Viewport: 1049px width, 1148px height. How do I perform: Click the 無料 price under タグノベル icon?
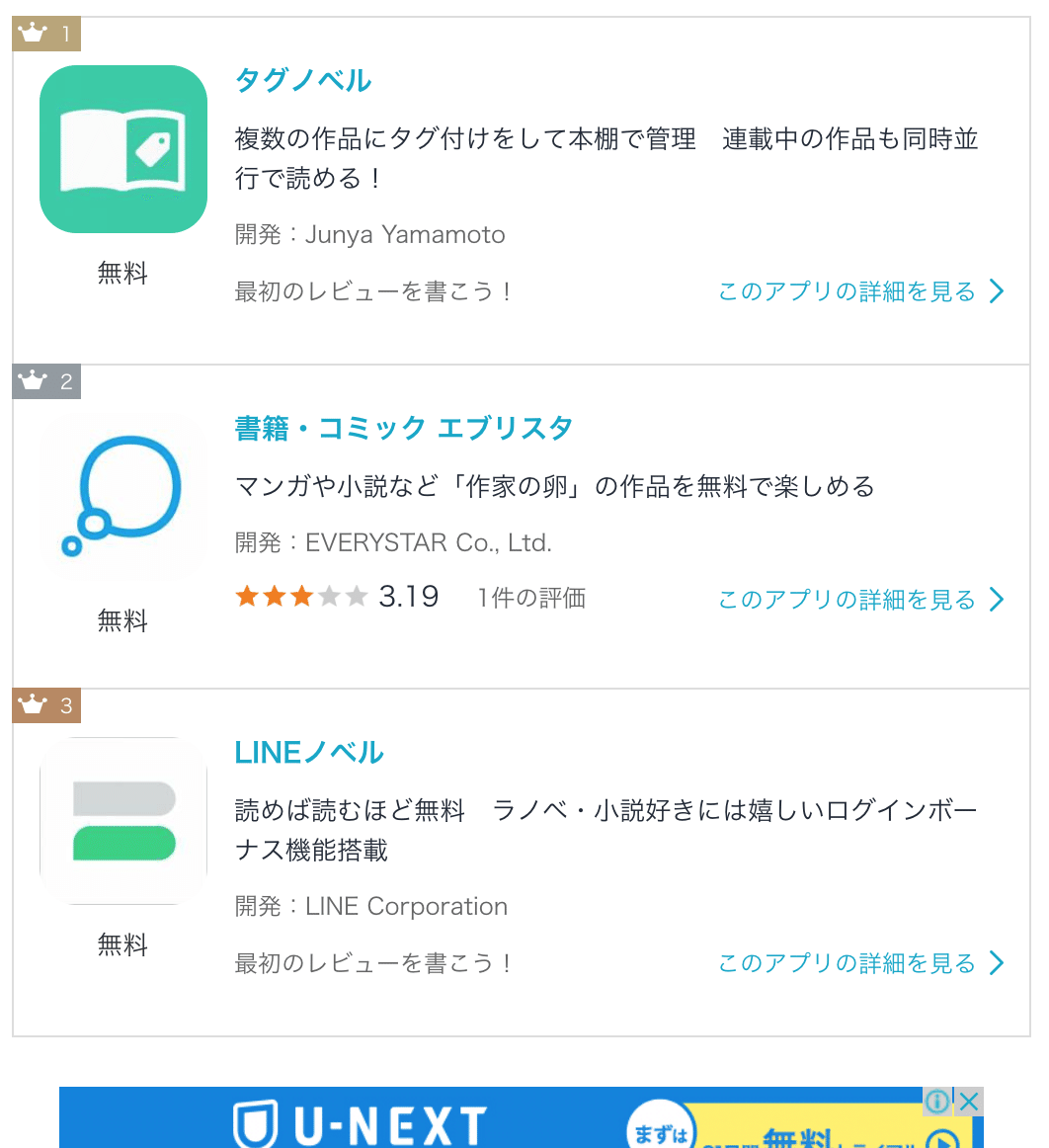(123, 273)
